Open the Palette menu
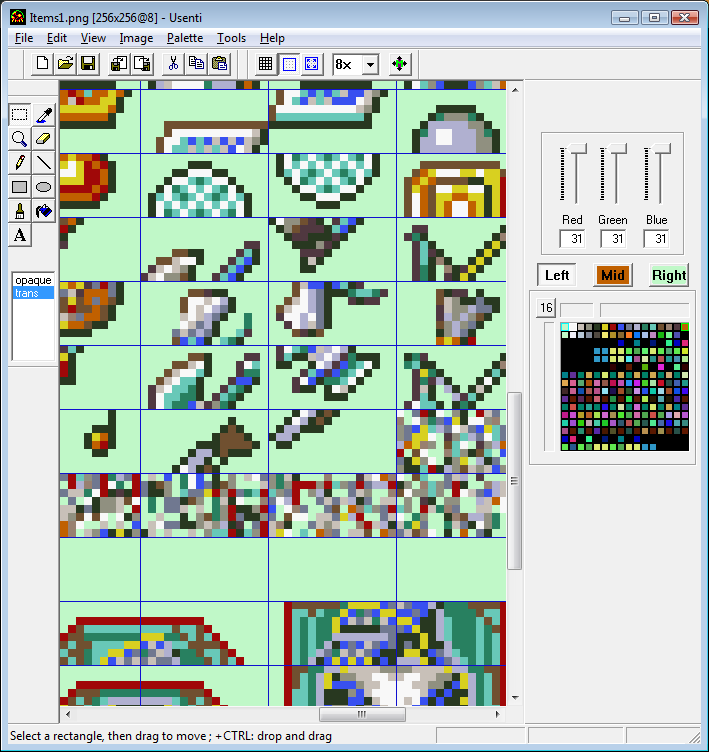 point(185,38)
